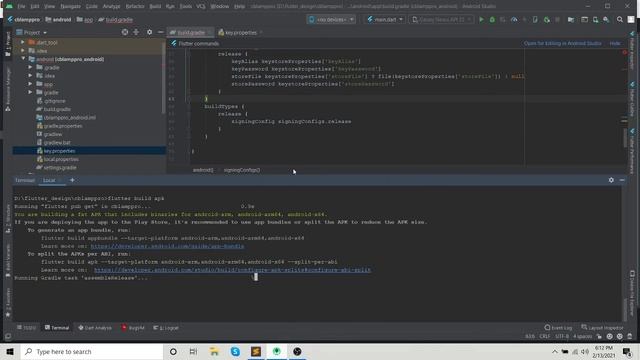
Task: Click the Windows taskbar search box
Action: (91, 351)
